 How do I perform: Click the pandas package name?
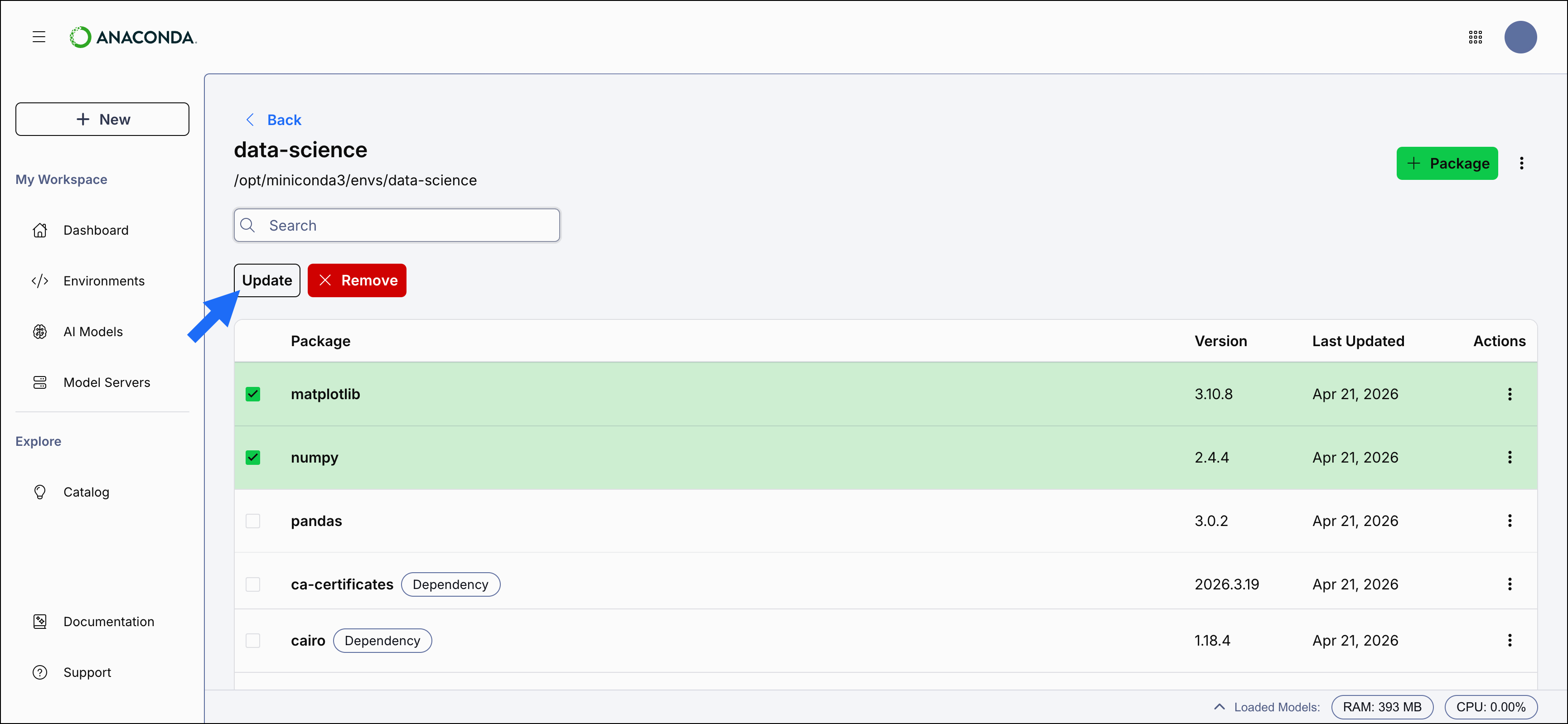316,521
